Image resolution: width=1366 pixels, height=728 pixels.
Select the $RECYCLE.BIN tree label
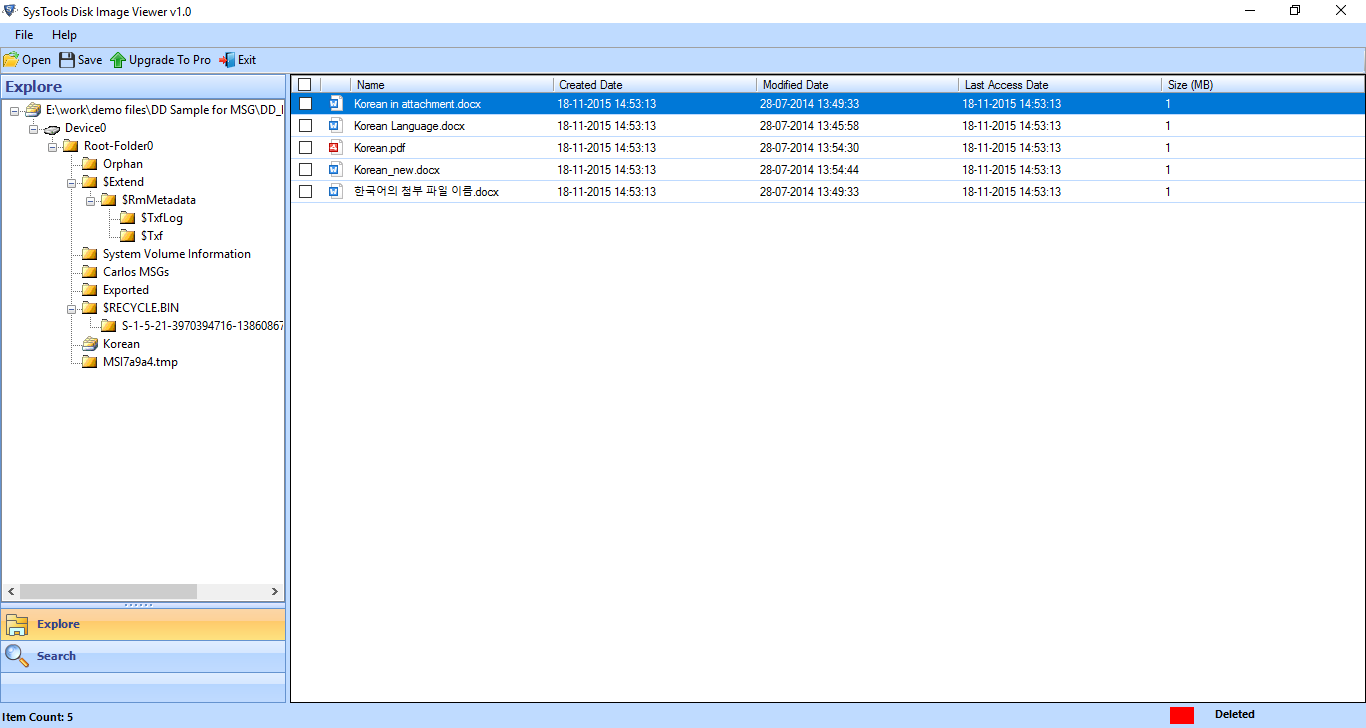pyautogui.click(x=141, y=308)
